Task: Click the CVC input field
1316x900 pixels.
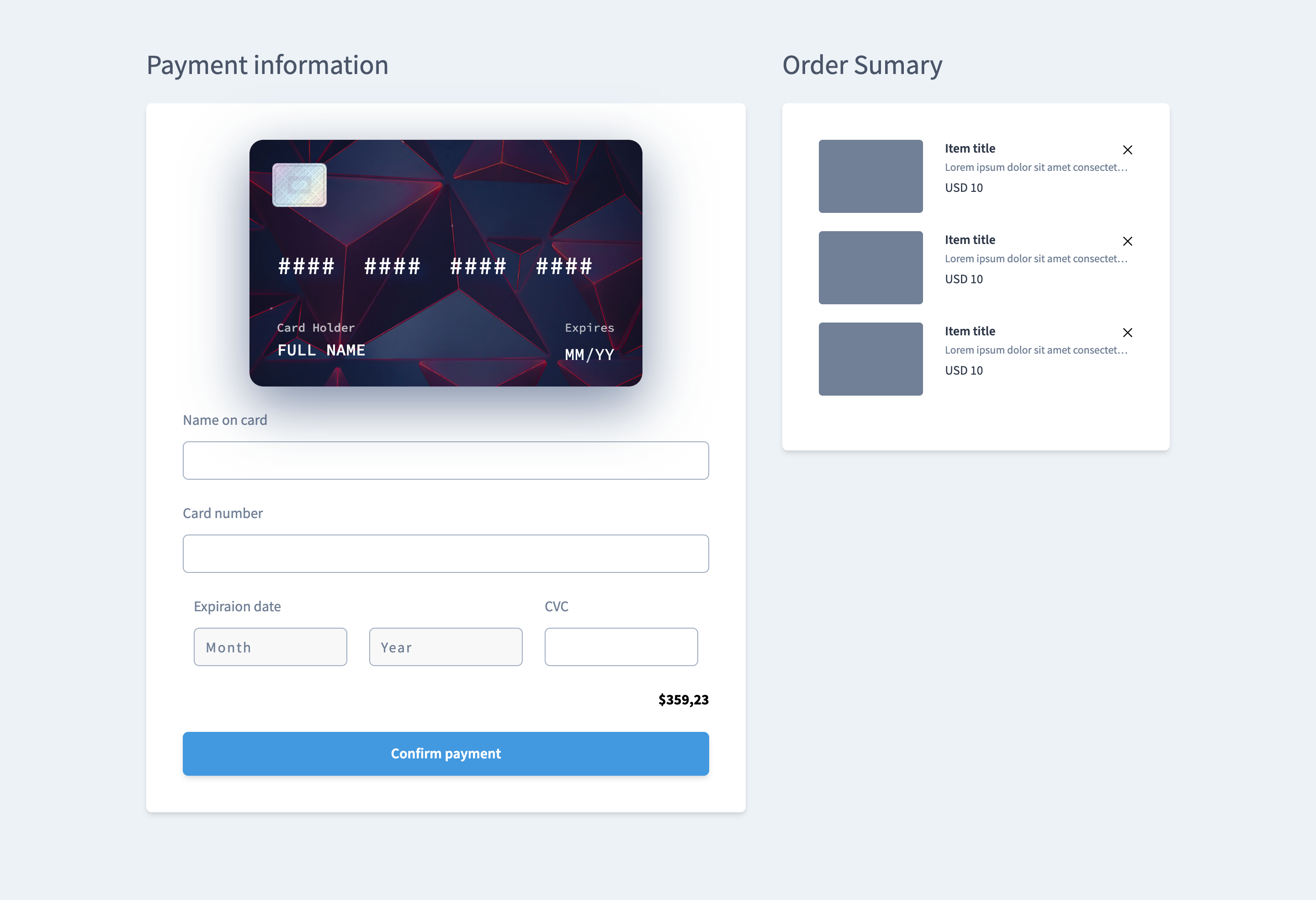Action: [621, 646]
